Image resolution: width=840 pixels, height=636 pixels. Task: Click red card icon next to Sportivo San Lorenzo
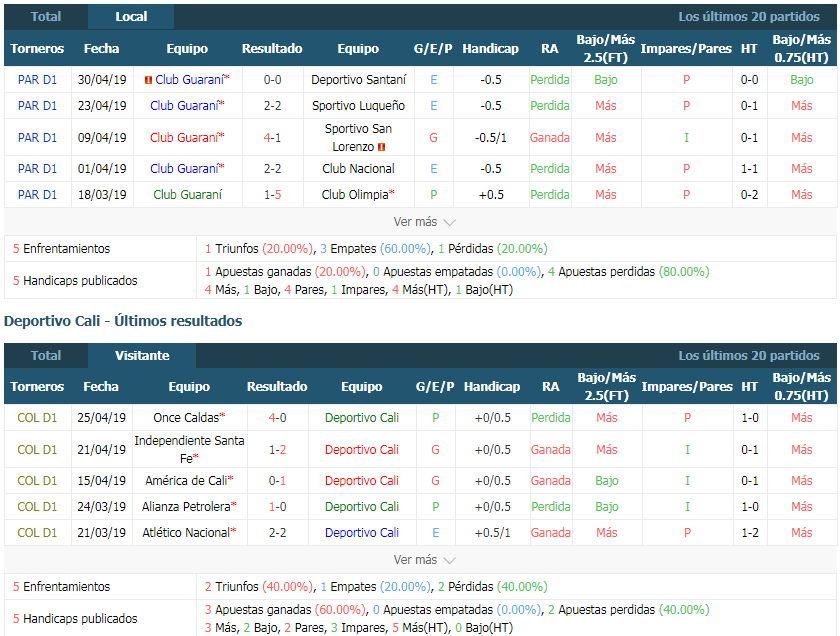381,147
